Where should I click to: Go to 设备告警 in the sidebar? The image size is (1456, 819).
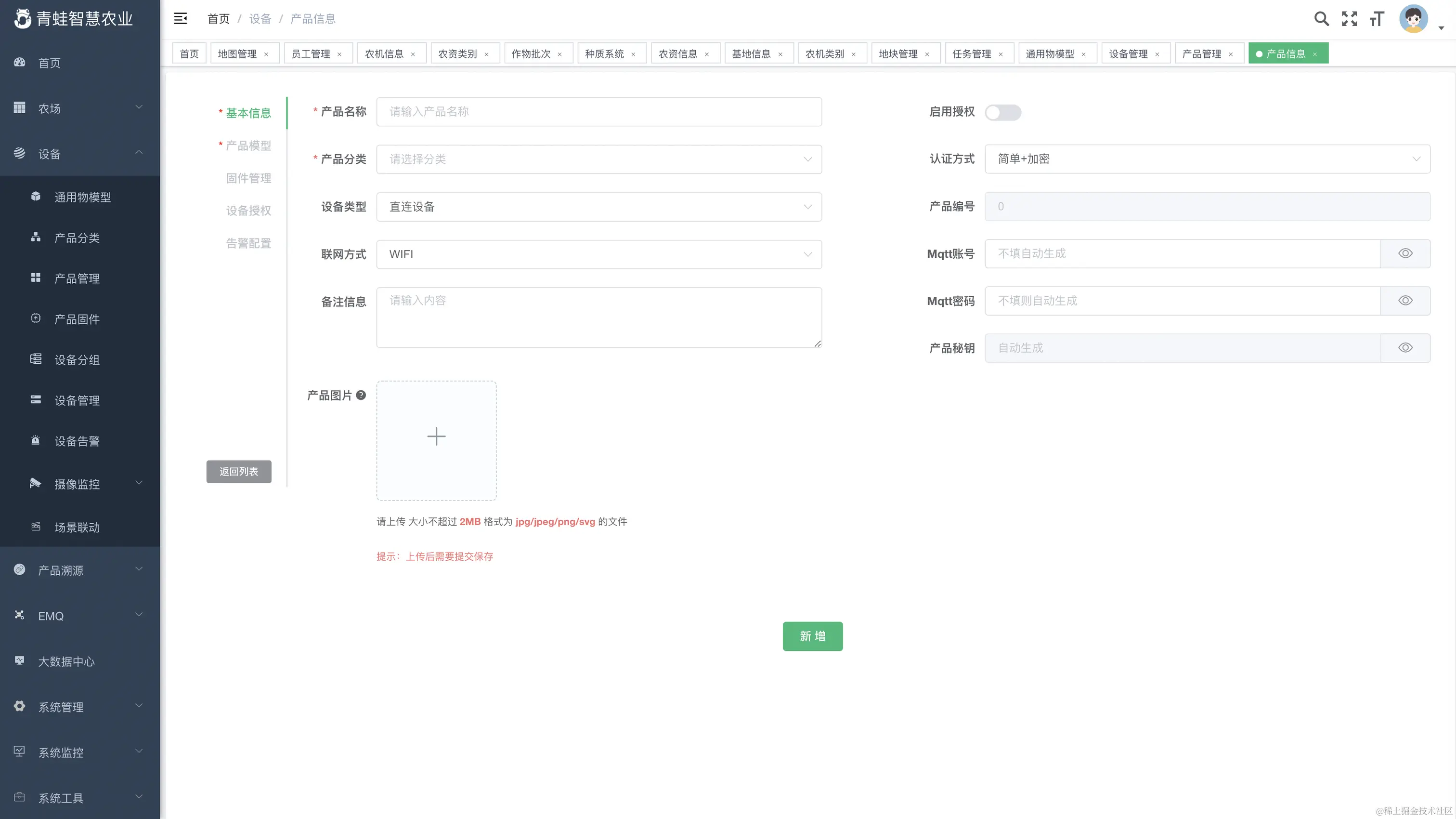pos(77,441)
